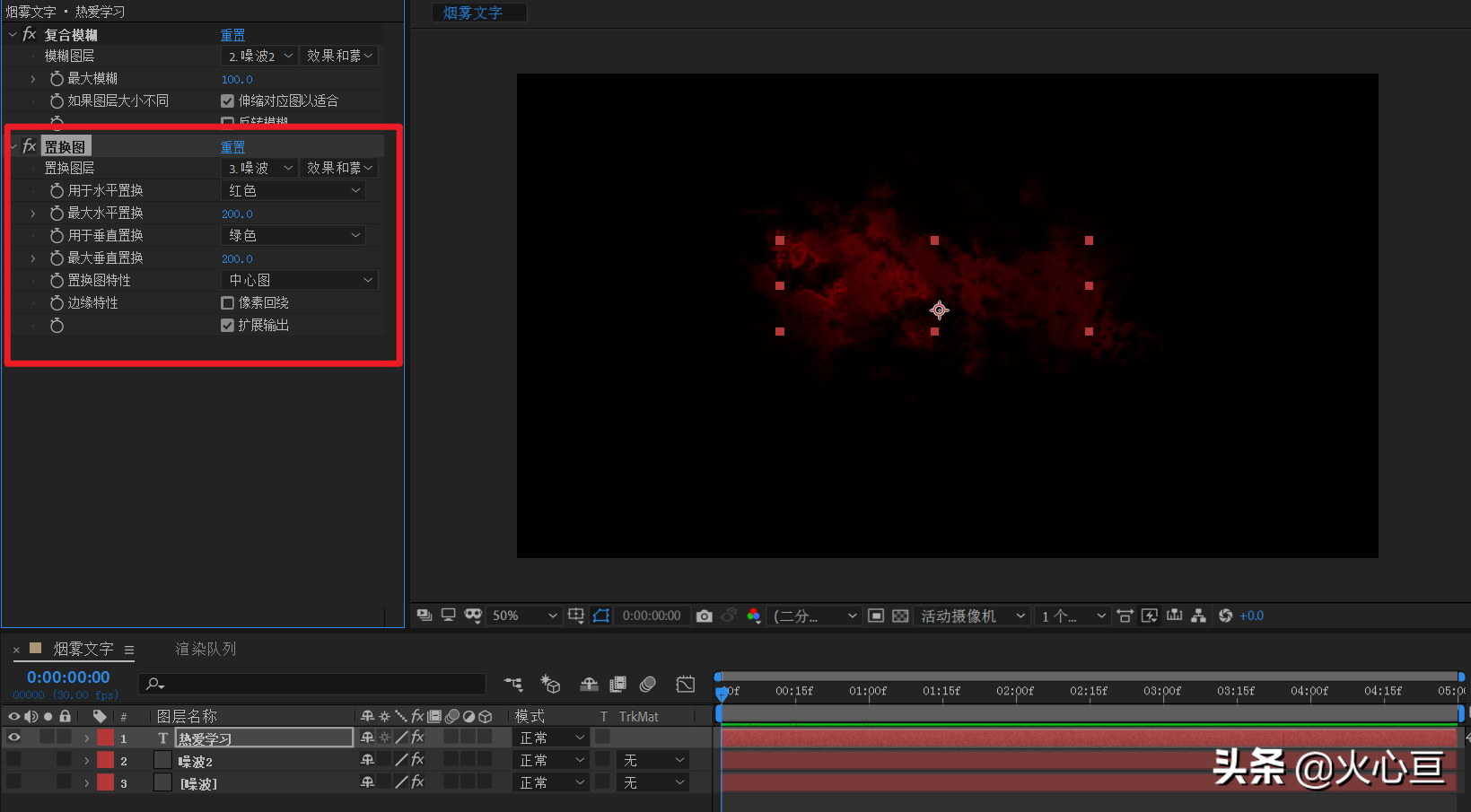Click the 图层名称 column header
Image resolution: width=1471 pixels, height=812 pixels.
pyautogui.click(x=187, y=716)
